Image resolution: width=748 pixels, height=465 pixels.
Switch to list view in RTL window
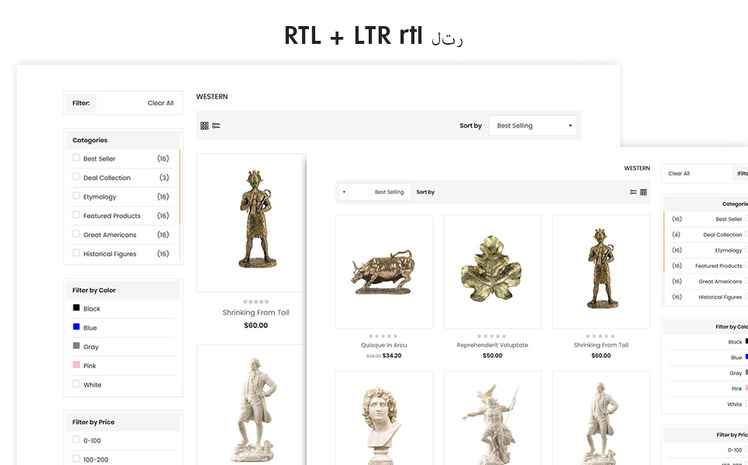point(633,192)
